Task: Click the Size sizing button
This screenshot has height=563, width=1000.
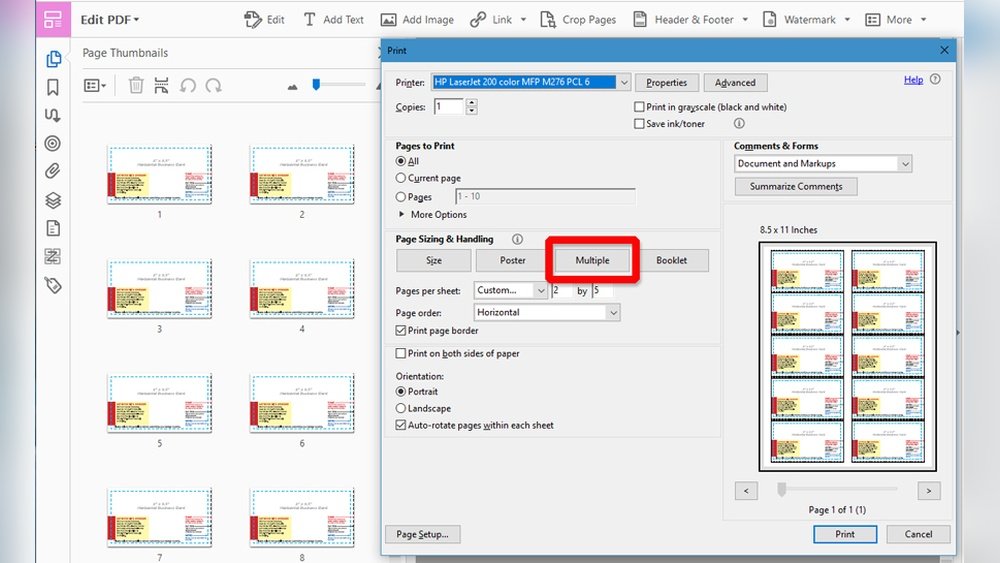Action: (434, 260)
